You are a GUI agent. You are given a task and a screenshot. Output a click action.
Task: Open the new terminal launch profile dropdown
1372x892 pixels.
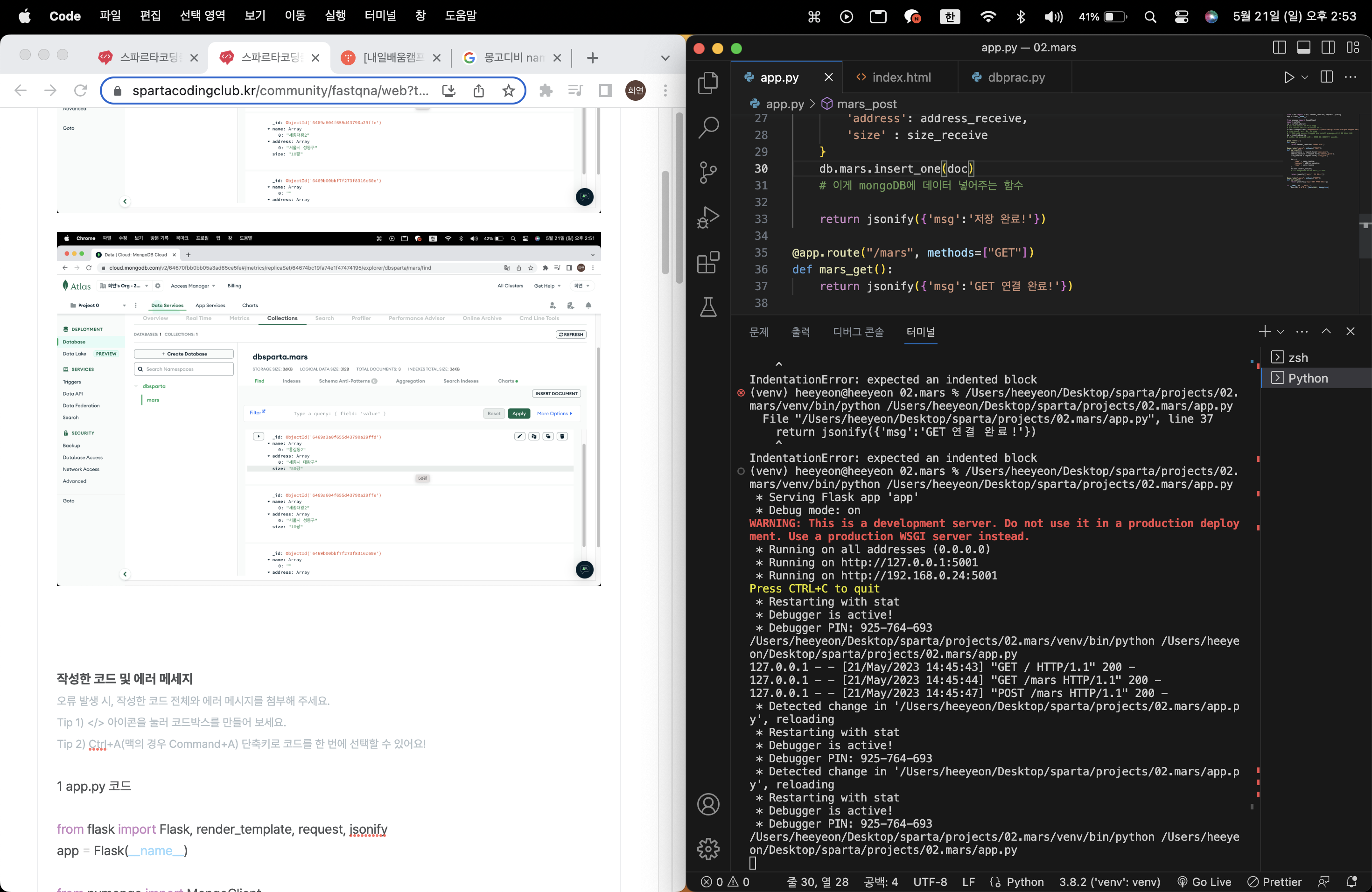1281,331
